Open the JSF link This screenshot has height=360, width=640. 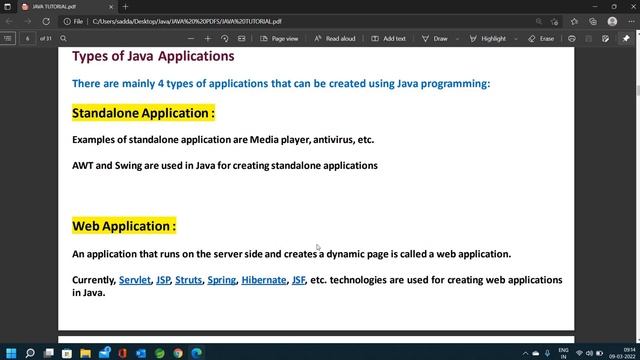[x=298, y=280]
